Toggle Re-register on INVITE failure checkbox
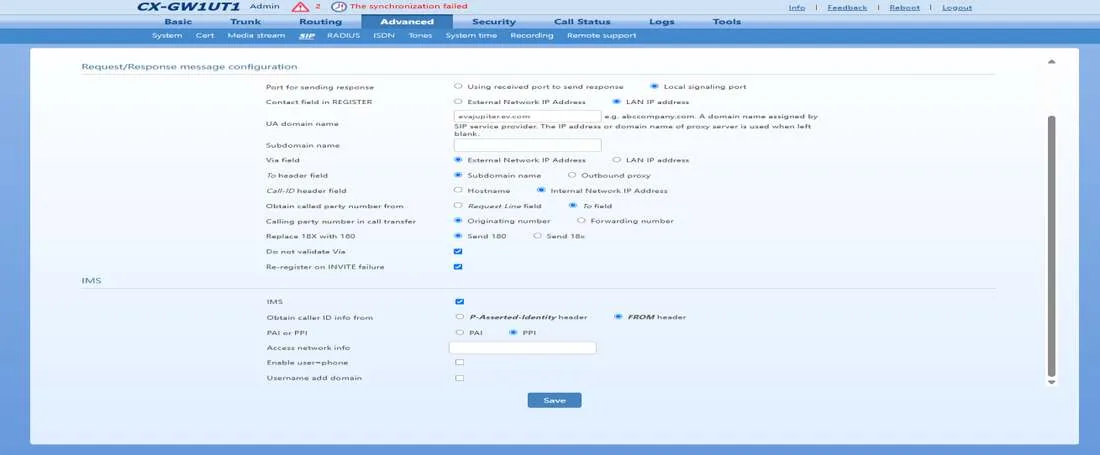Screen dimensions: 1100x455 coord(458,266)
